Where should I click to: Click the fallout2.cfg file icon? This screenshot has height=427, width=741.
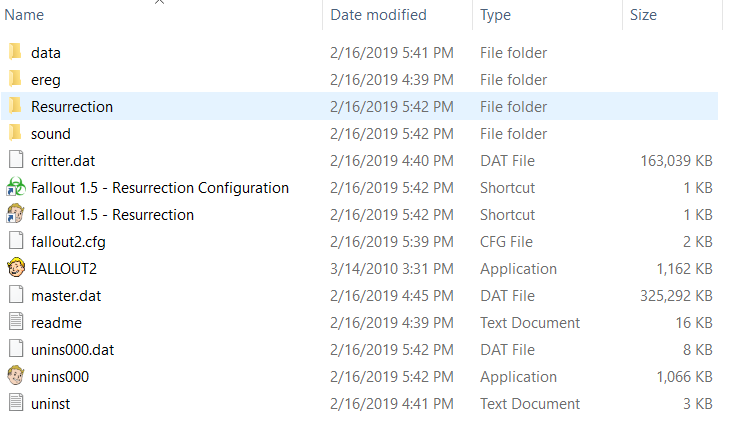coord(16,241)
